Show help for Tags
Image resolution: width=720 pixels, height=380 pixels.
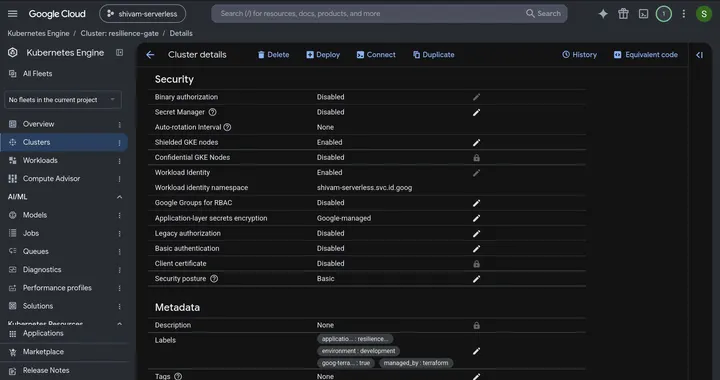(x=178, y=376)
